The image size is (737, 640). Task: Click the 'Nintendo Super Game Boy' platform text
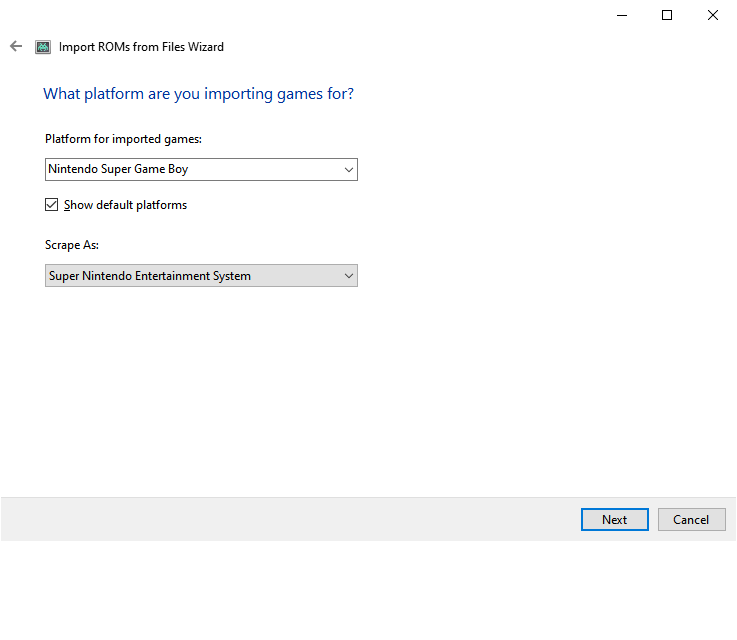(118, 169)
